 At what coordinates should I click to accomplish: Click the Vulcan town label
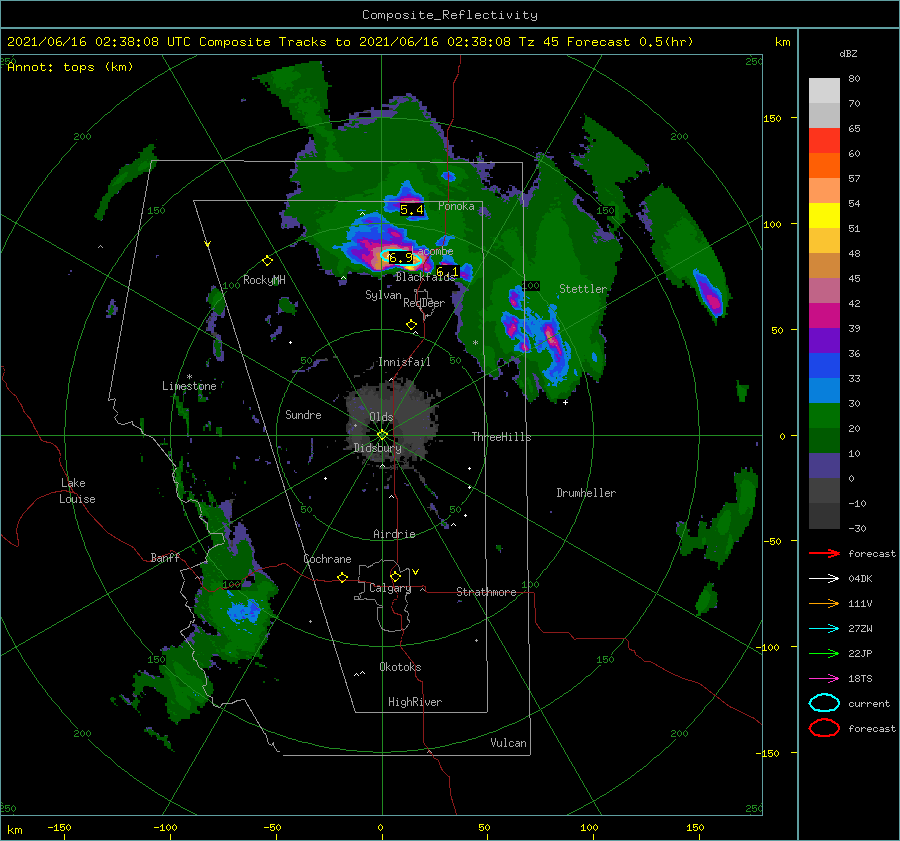(509, 743)
